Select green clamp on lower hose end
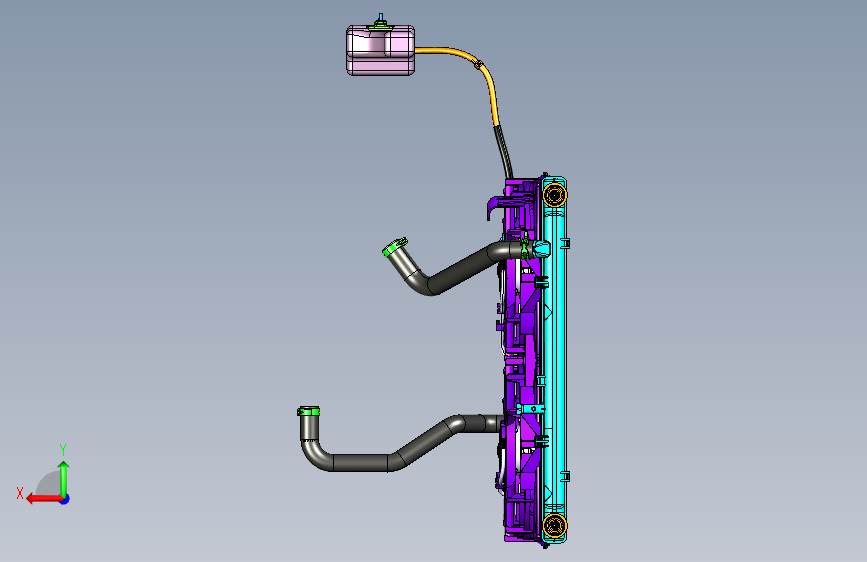867x562 pixels. pos(308,411)
